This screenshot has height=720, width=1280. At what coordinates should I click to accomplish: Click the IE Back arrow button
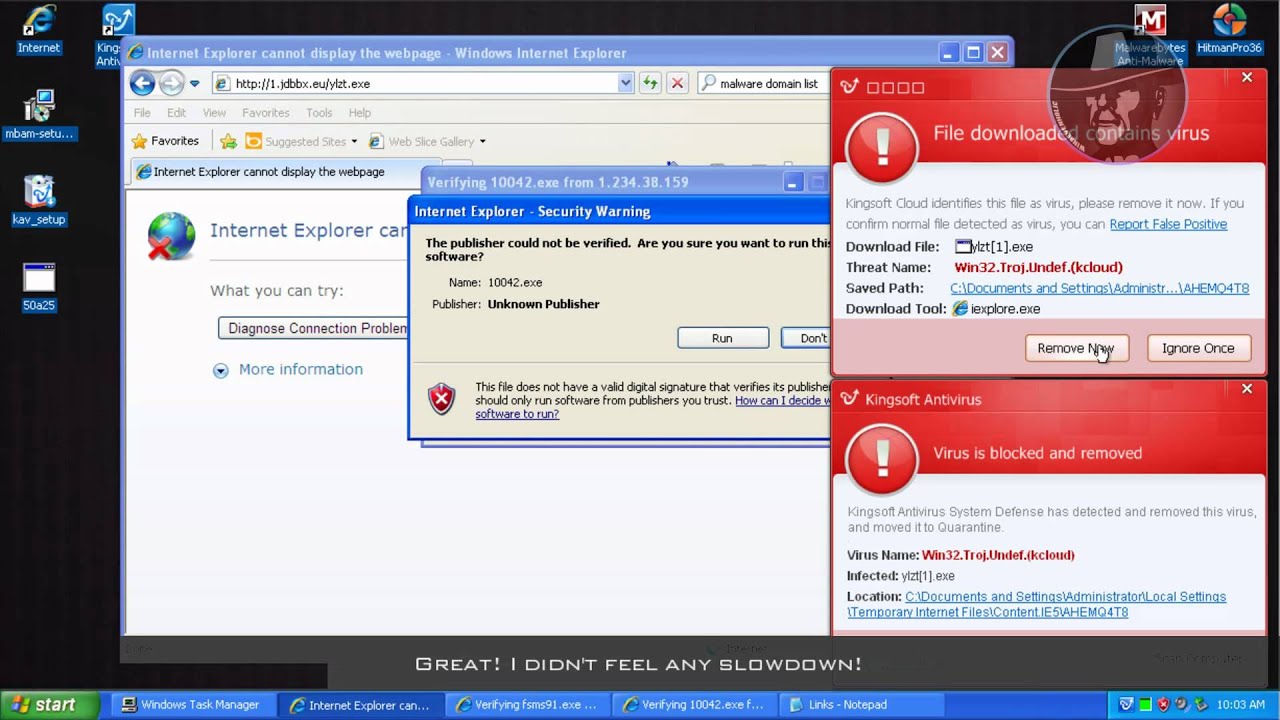pyautogui.click(x=142, y=83)
